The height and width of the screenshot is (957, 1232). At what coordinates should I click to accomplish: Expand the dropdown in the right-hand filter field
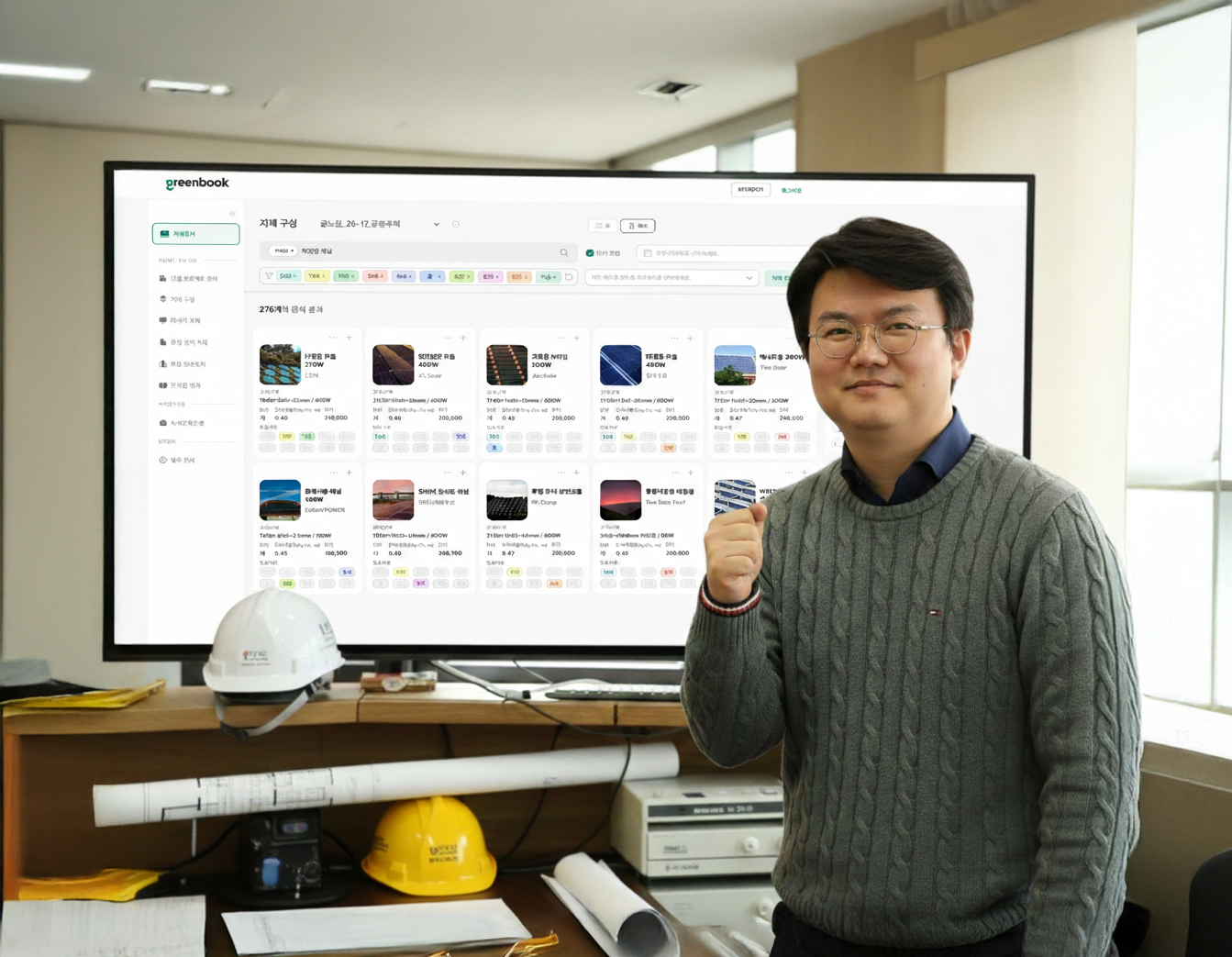tap(749, 278)
